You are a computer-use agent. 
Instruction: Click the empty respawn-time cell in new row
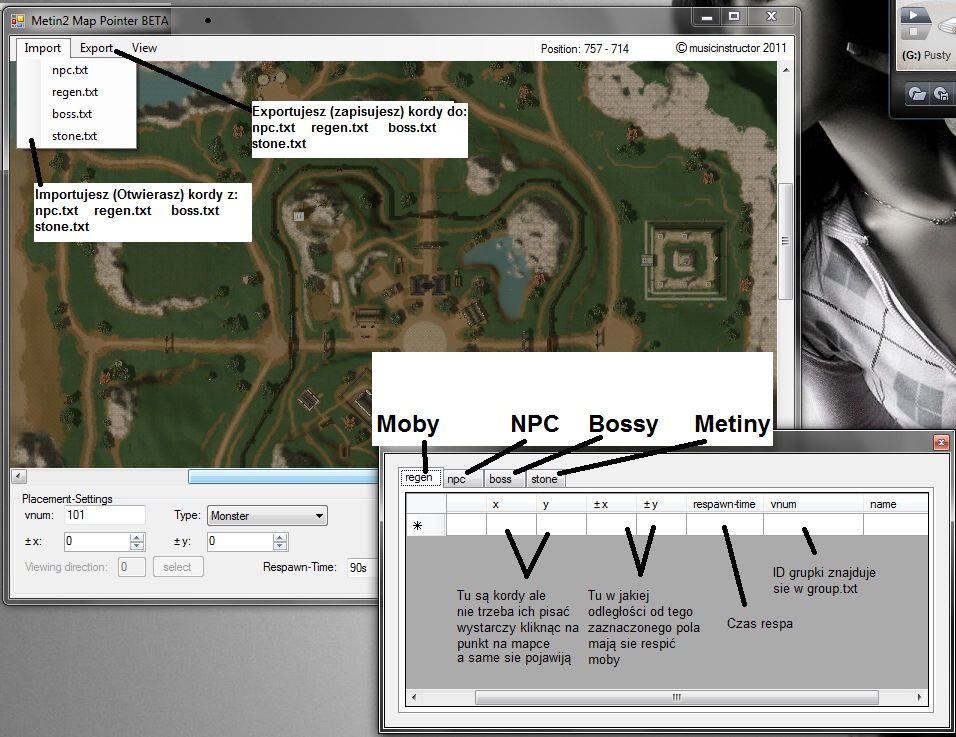tap(724, 525)
